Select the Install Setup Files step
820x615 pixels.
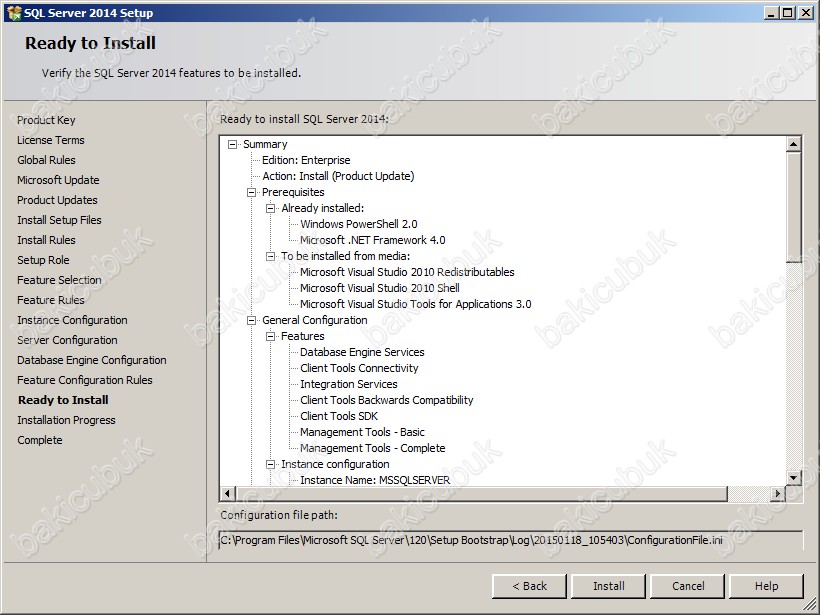(x=59, y=220)
